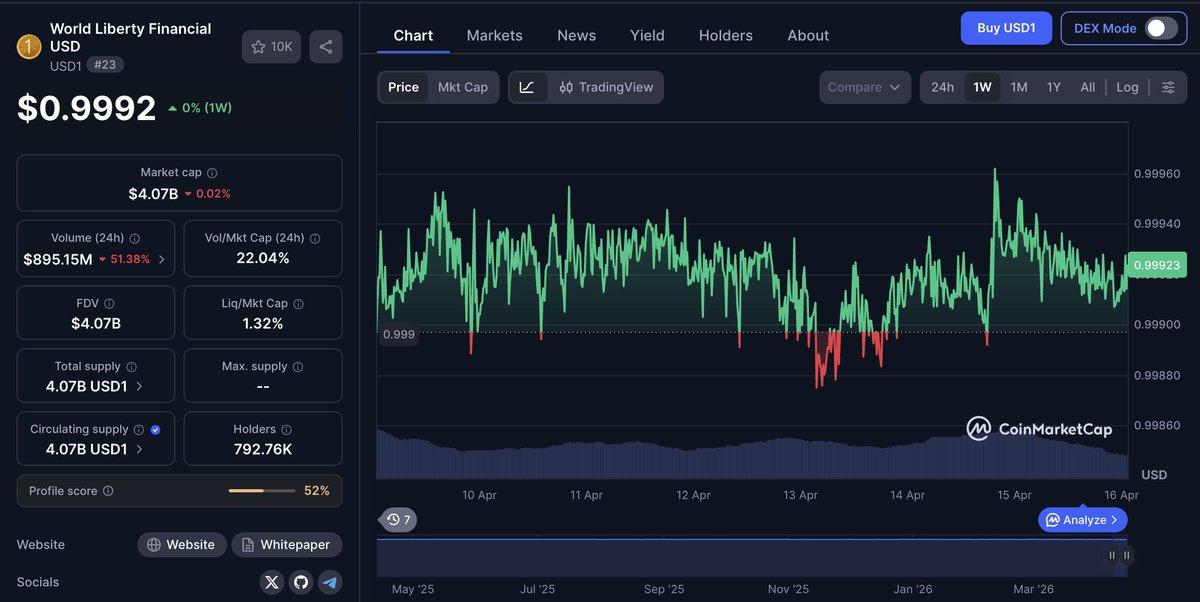
Task: Expand the Circulating supply 4.07B USD1 chevron
Action: point(138,449)
